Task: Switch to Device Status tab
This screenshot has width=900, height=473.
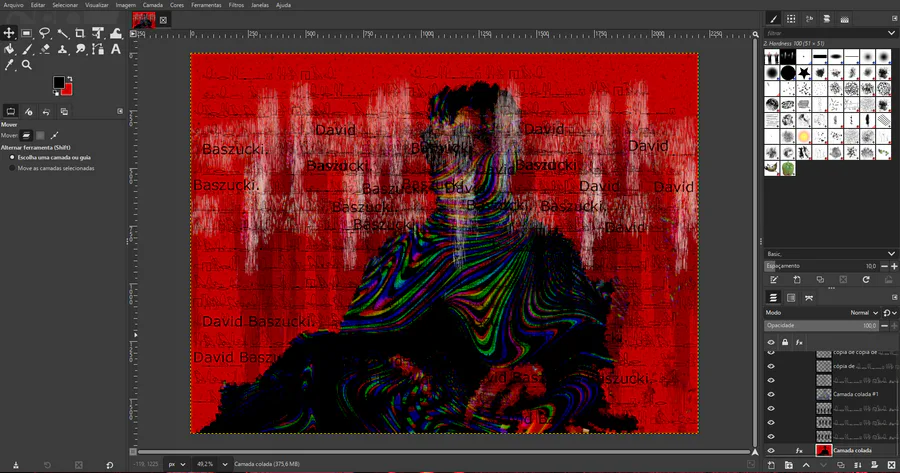Action: [x=28, y=111]
